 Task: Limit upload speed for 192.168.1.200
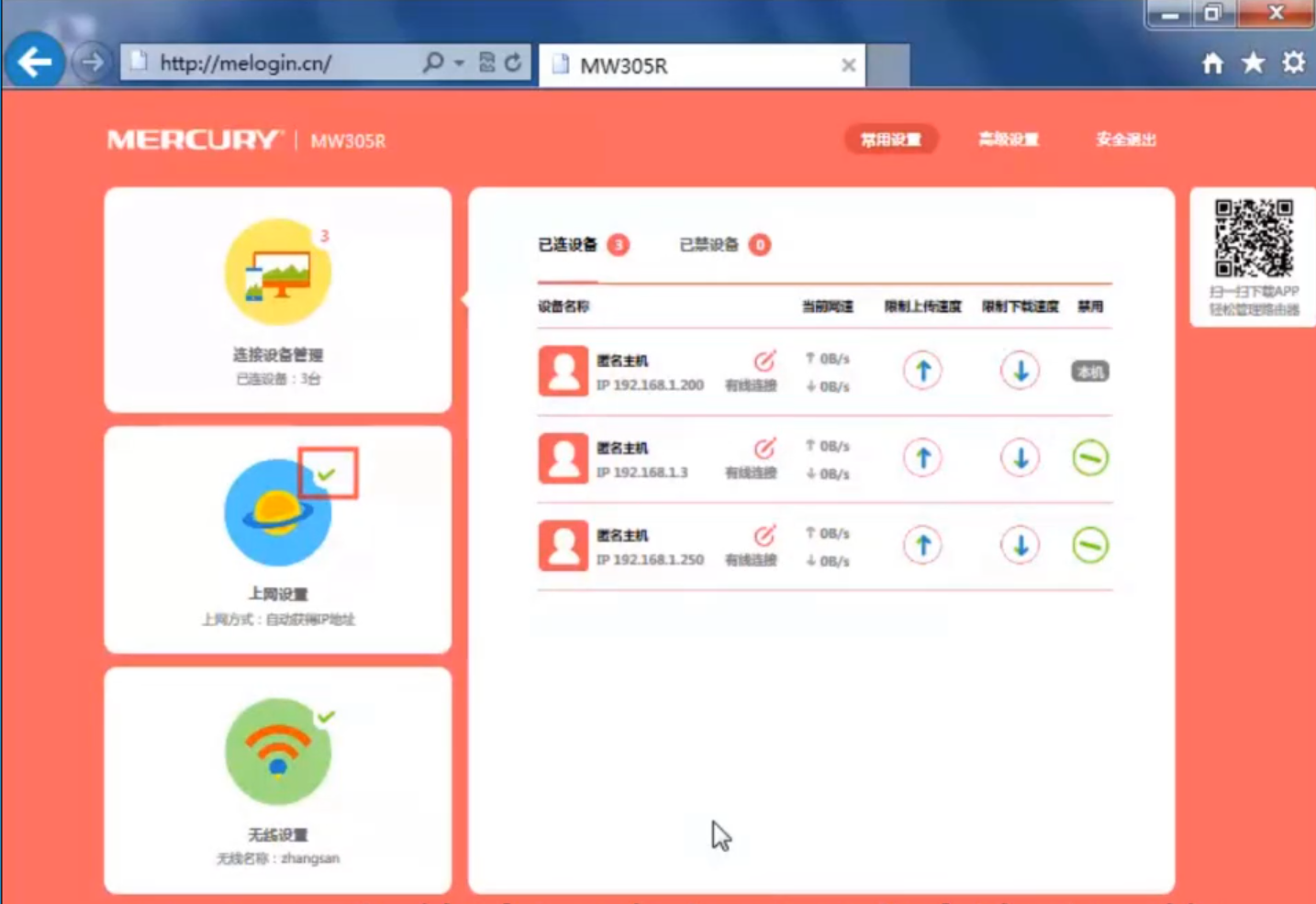click(x=923, y=371)
